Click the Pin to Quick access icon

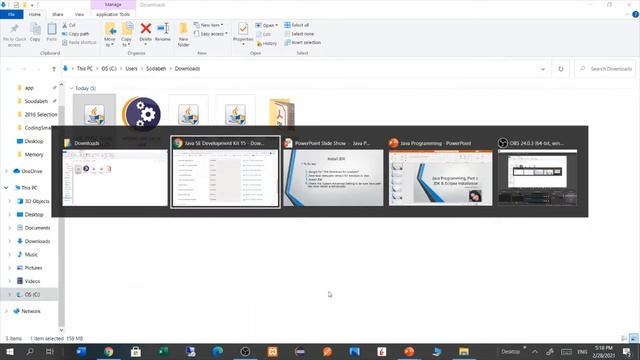14,29
